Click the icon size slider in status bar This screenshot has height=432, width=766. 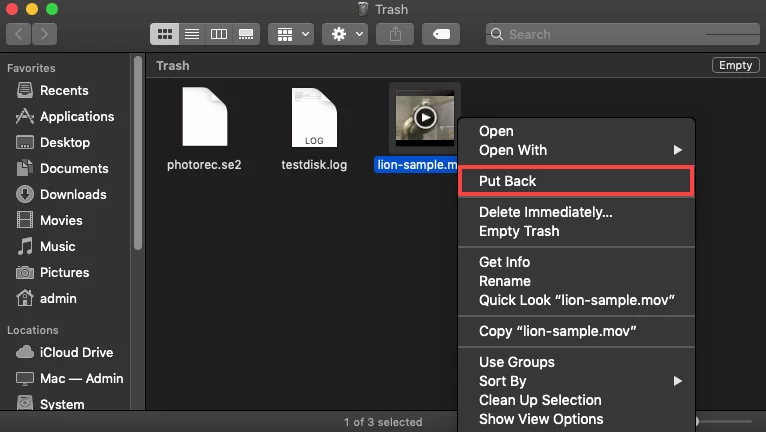click(724, 421)
